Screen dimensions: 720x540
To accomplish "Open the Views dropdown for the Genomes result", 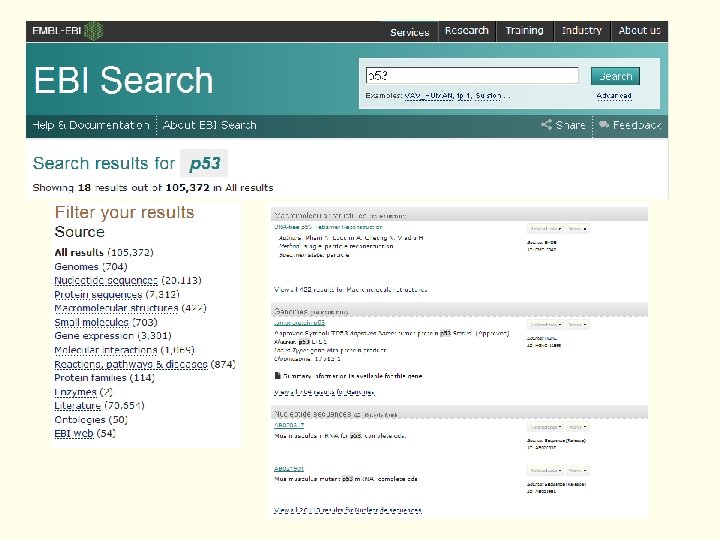I will pyautogui.click(x=578, y=325).
